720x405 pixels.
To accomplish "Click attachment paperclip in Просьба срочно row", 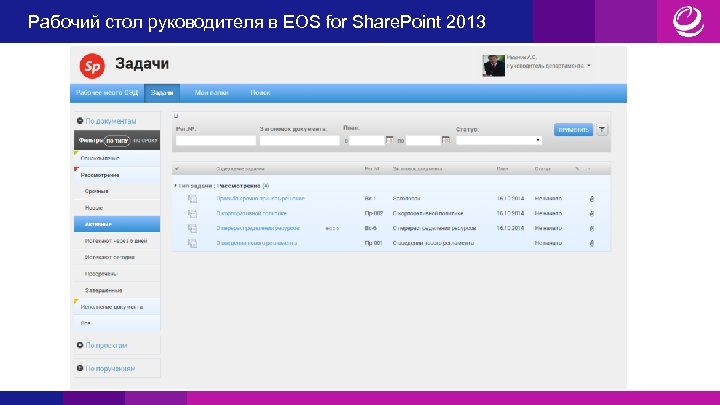I will (591, 199).
